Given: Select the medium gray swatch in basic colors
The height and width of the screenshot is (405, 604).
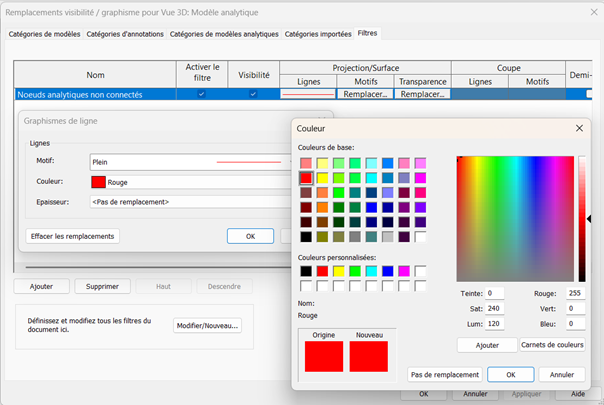Looking at the screenshot, I should pyautogui.click(x=355, y=237).
